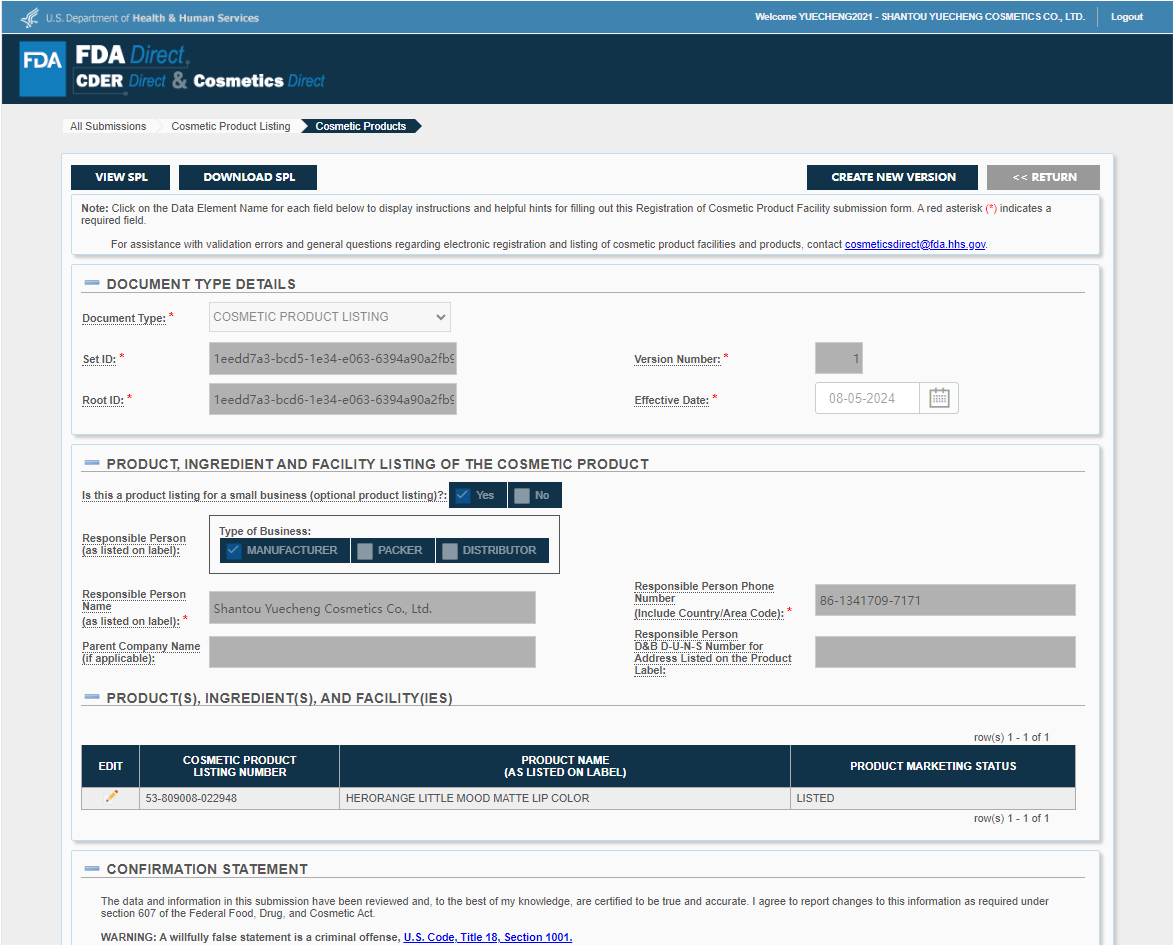Screen dimensions: 1173x945
Task: Go to All Submissions breadcrumb
Action: coord(108,126)
